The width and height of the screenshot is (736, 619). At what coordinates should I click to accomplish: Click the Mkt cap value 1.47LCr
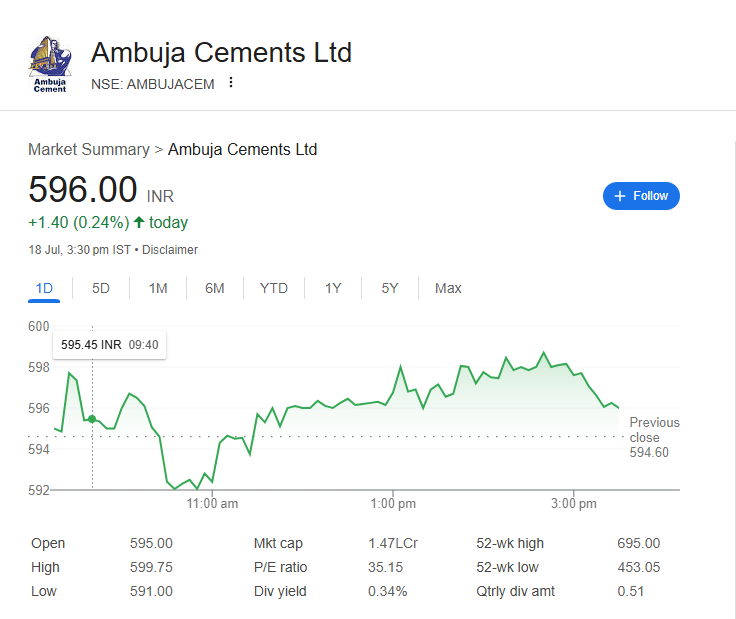coord(393,543)
